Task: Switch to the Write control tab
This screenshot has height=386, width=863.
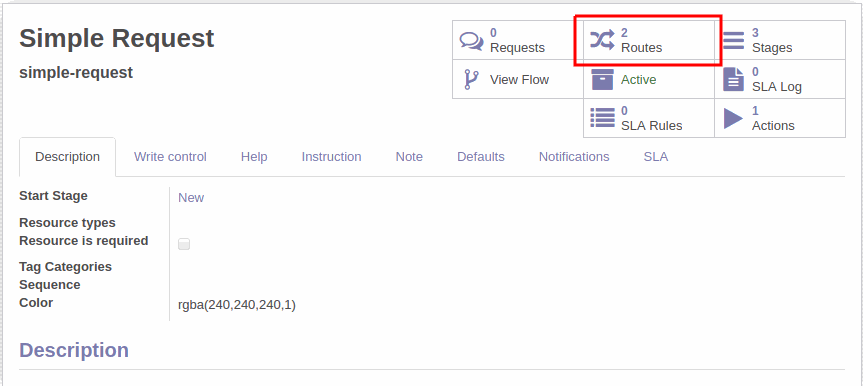Action: pyautogui.click(x=170, y=157)
